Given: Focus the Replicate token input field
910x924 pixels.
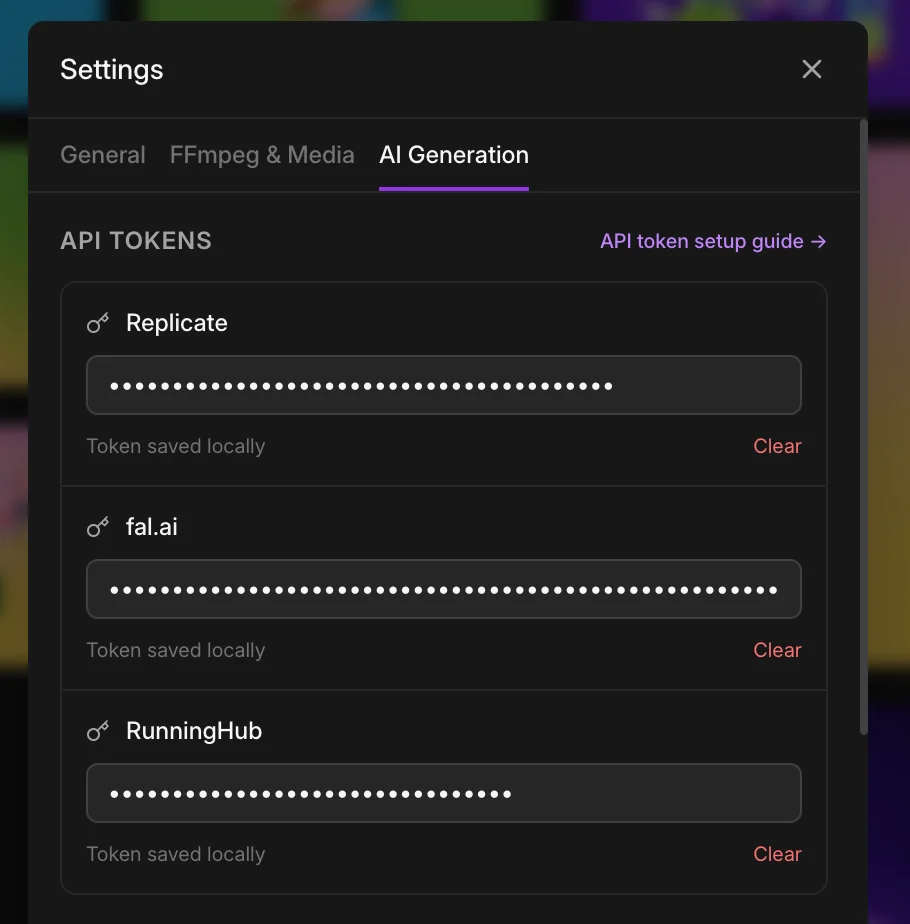Looking at the screenshot, I should pos(444,385).
